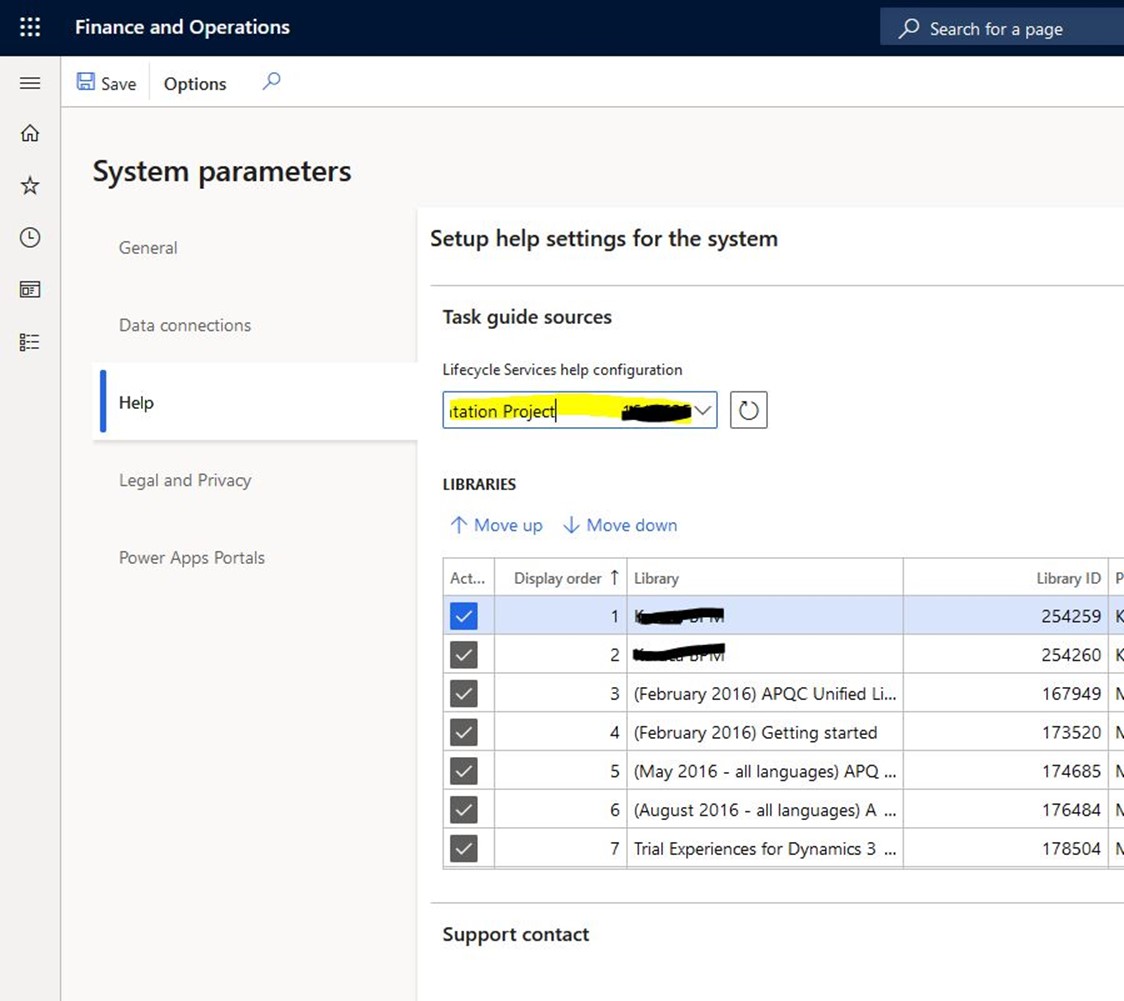Viewport: 1124px width, 1001px height.
Task: Open the Options menu
Action: (195, 84)
